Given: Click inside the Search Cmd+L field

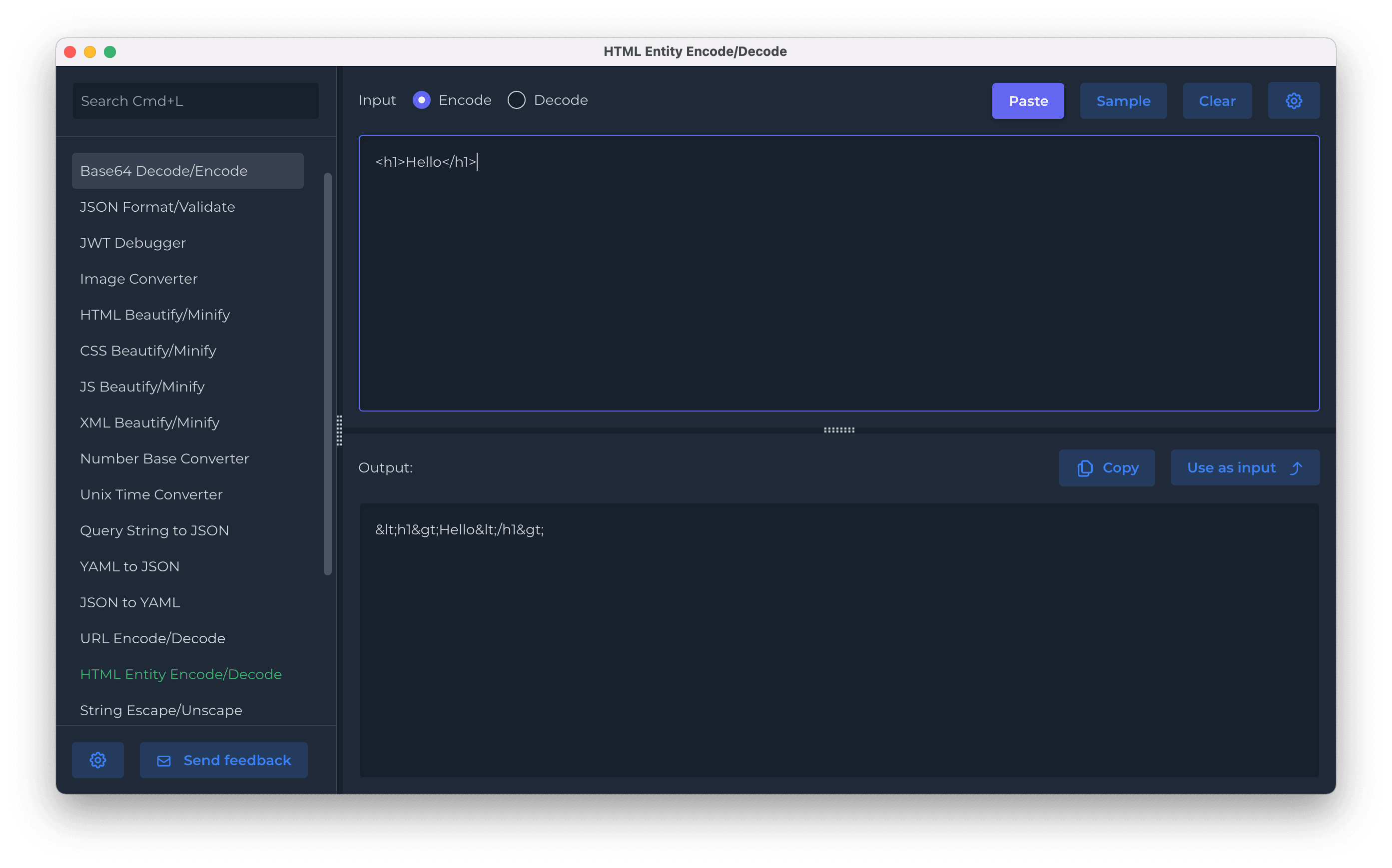Looking at the screenshot, I should [x=195, y=100].
